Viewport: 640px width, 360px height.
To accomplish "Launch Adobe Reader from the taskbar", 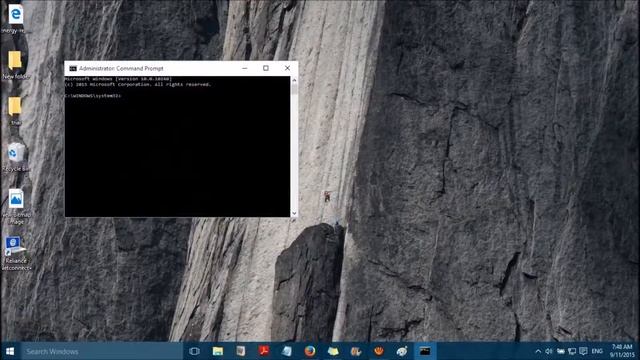I will [x=264, y=351].
